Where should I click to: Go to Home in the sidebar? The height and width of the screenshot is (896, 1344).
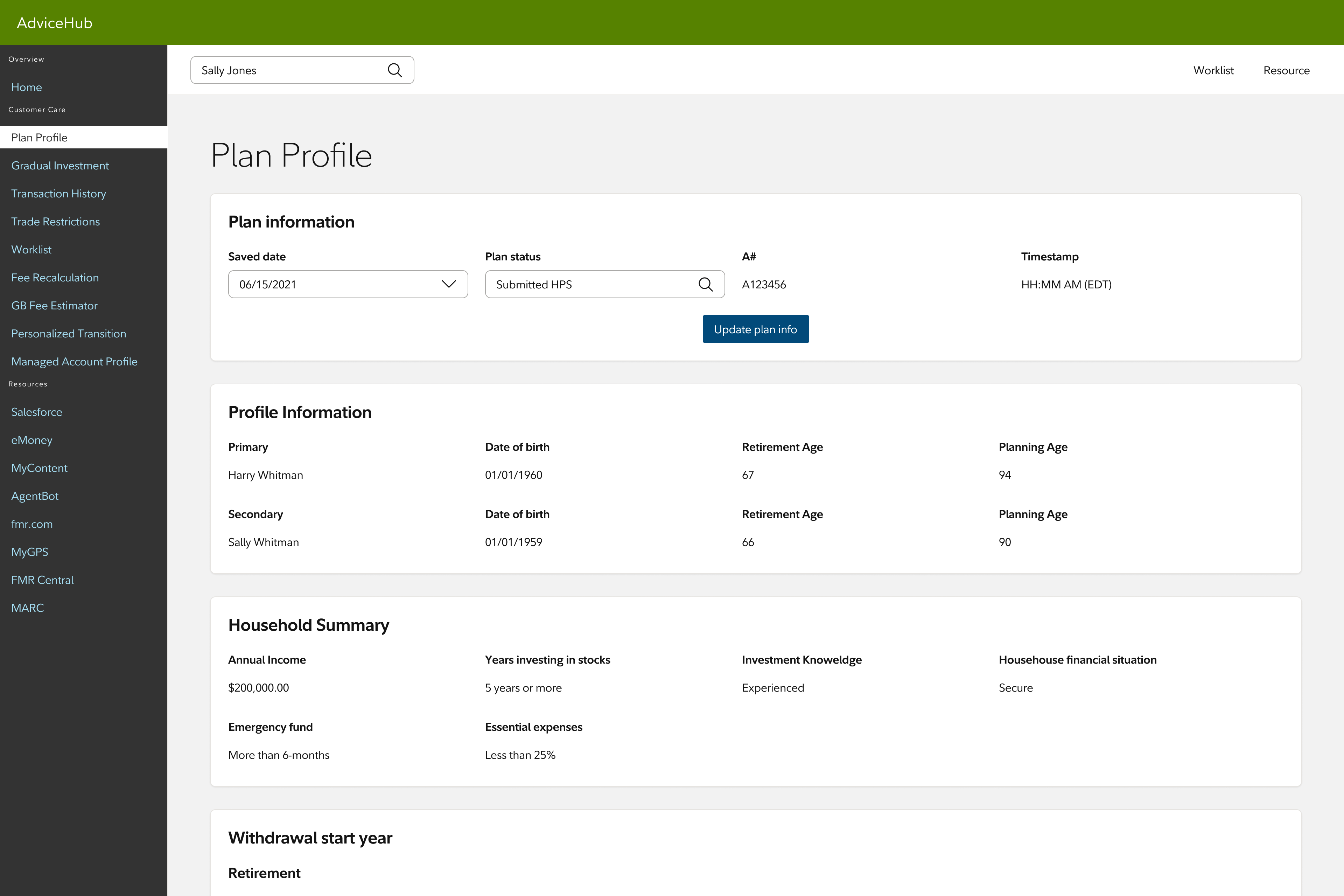26,87
